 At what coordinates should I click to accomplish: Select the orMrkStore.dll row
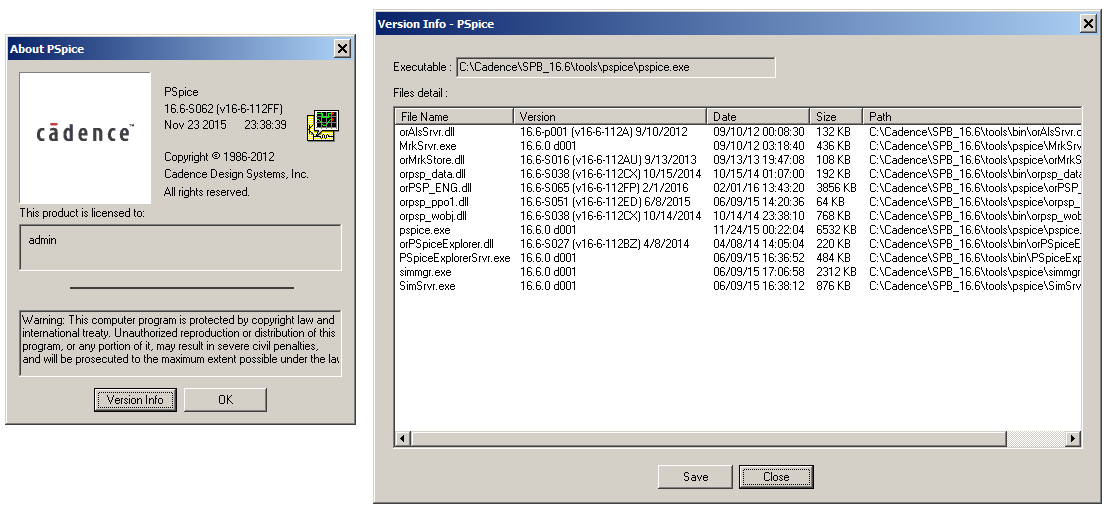tap(738, 160)
